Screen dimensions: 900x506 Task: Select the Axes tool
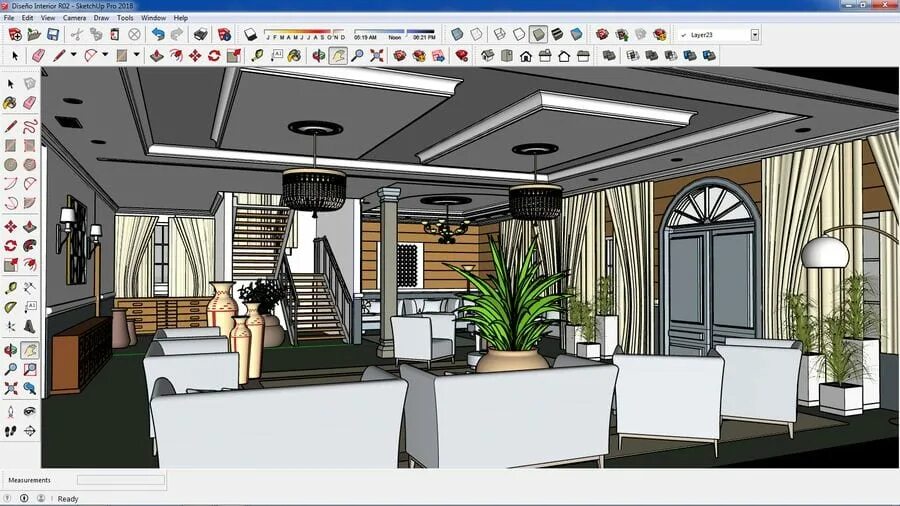coord(10,326)
